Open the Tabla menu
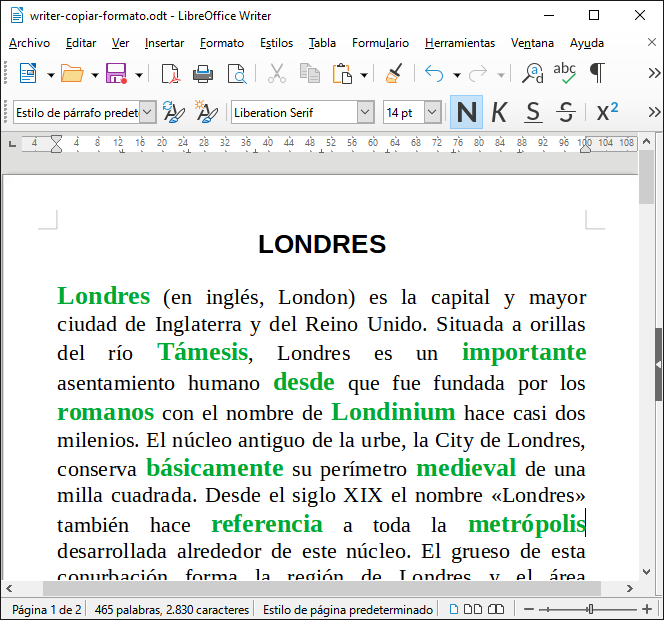664x620 pixels. click(322, 43)
